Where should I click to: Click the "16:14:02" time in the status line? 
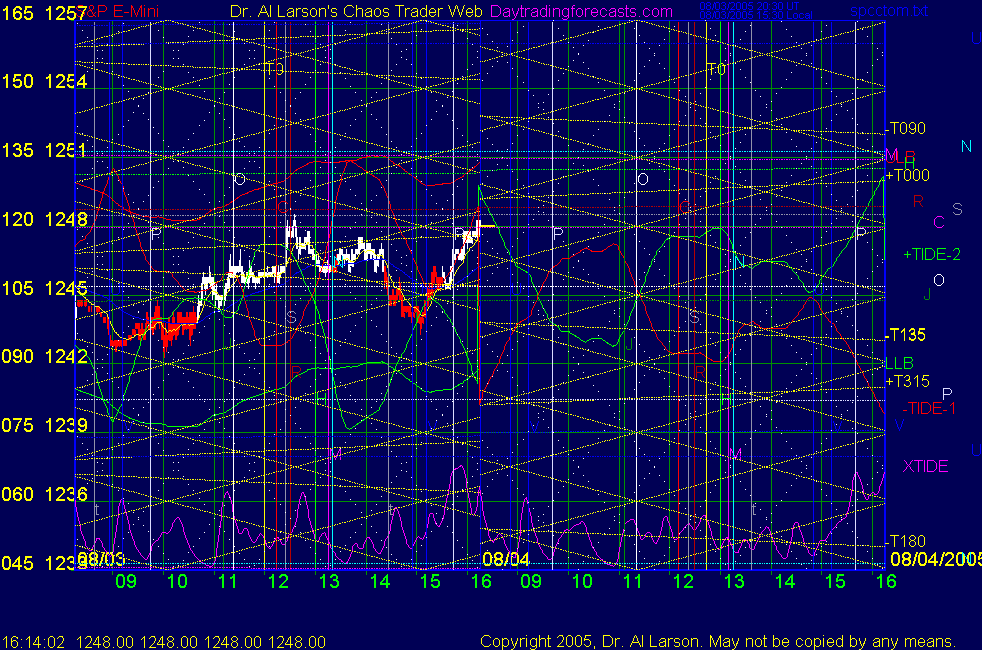pyautogui.click(x=34, y=642)
